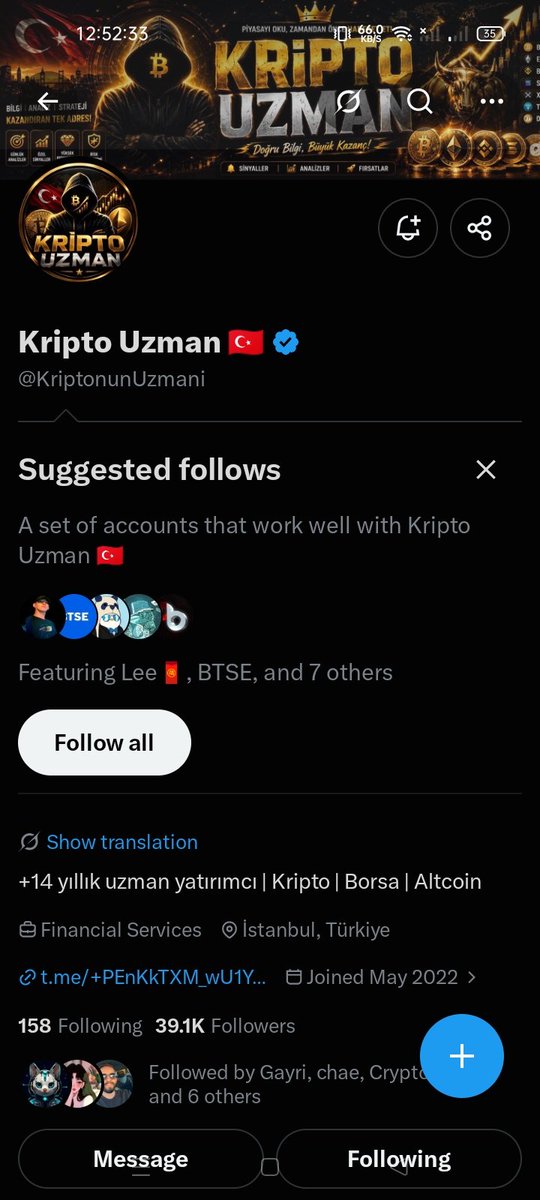Dismiss the Suggested follows panel
This screenshot has width=540, height=1200.
pos(486,469)
